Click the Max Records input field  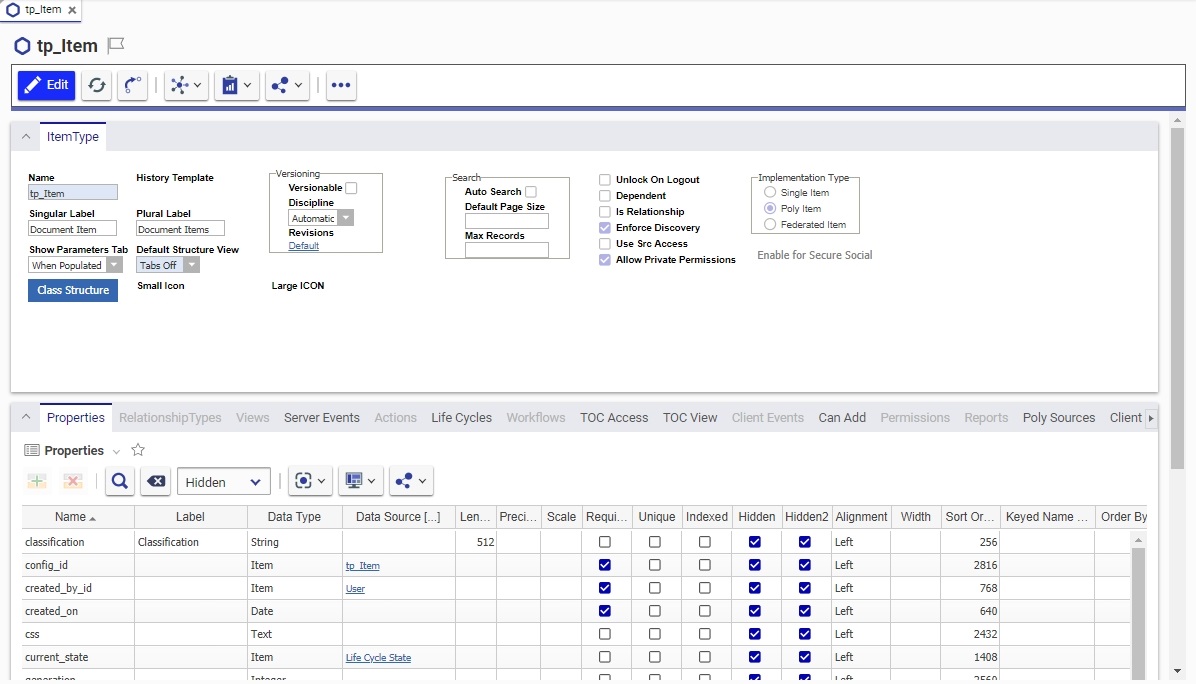point(506,250)
